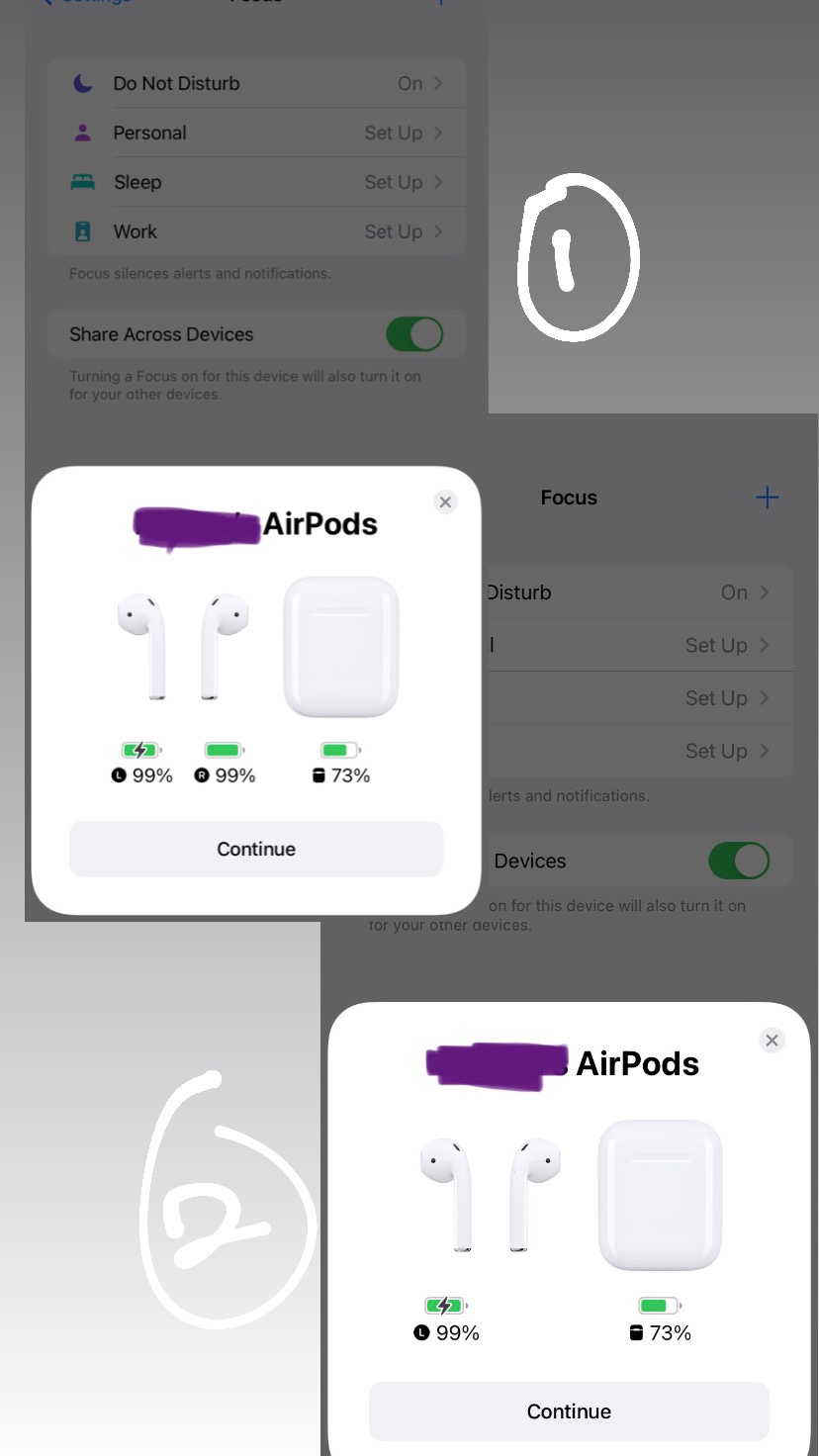Open the partially hidden 'Disturb' row showing On
The width and height of the screenshot is (819, 1456).
(x=638, y=592)
